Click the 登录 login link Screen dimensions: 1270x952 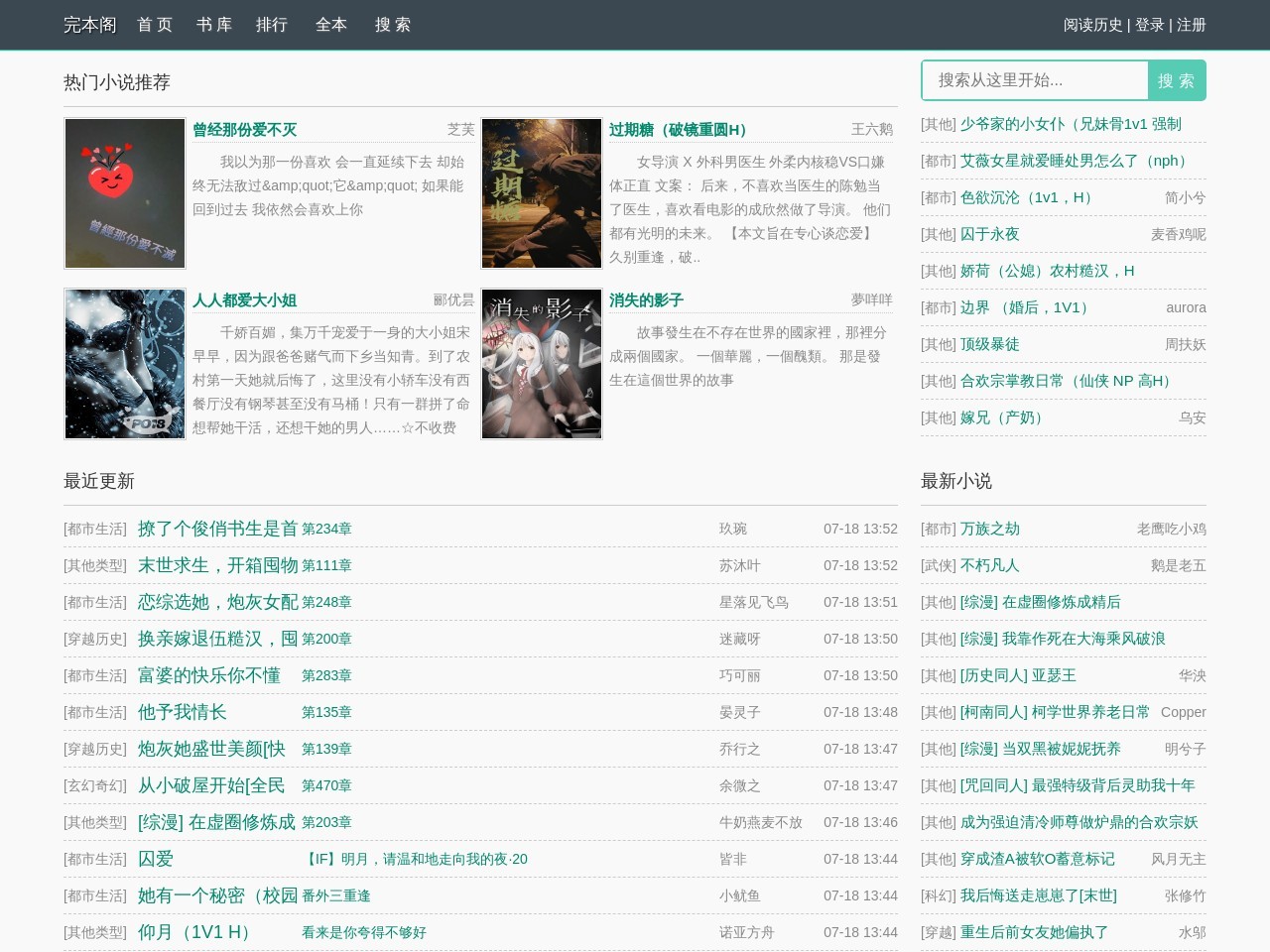1149,25
